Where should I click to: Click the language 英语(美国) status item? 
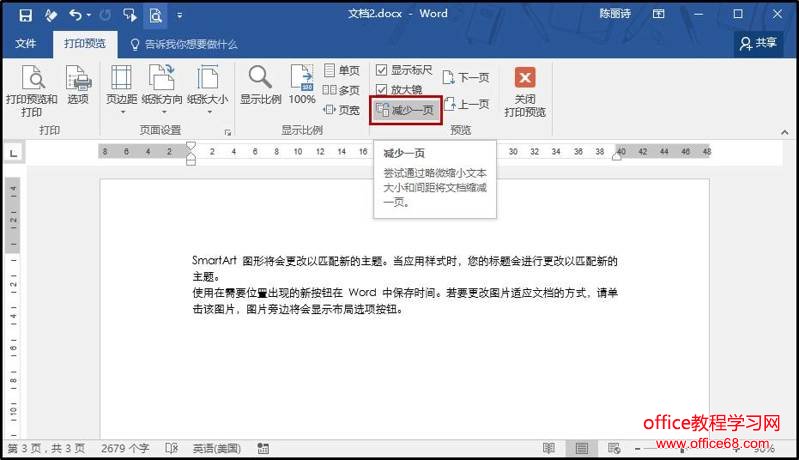(x=217, y=448)
